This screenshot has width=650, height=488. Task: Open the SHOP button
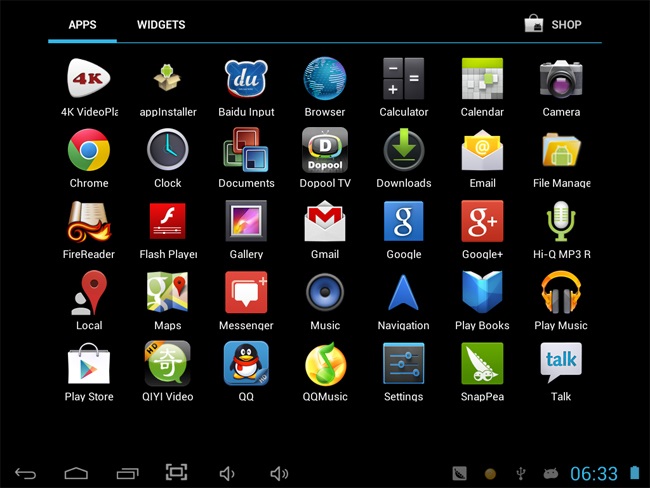coord(553,24)
